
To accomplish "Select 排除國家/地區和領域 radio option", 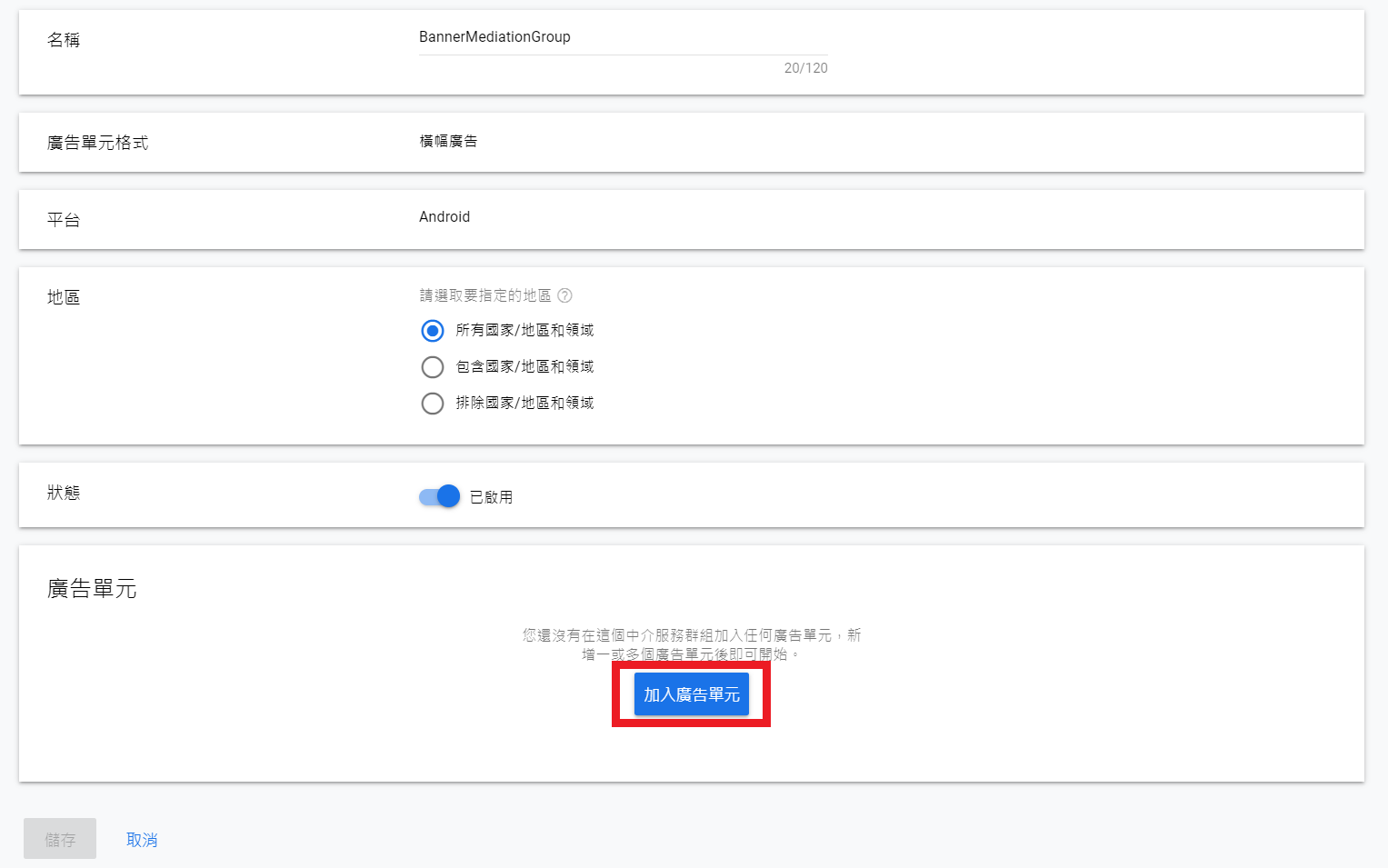I will click(x=433, y=403).
